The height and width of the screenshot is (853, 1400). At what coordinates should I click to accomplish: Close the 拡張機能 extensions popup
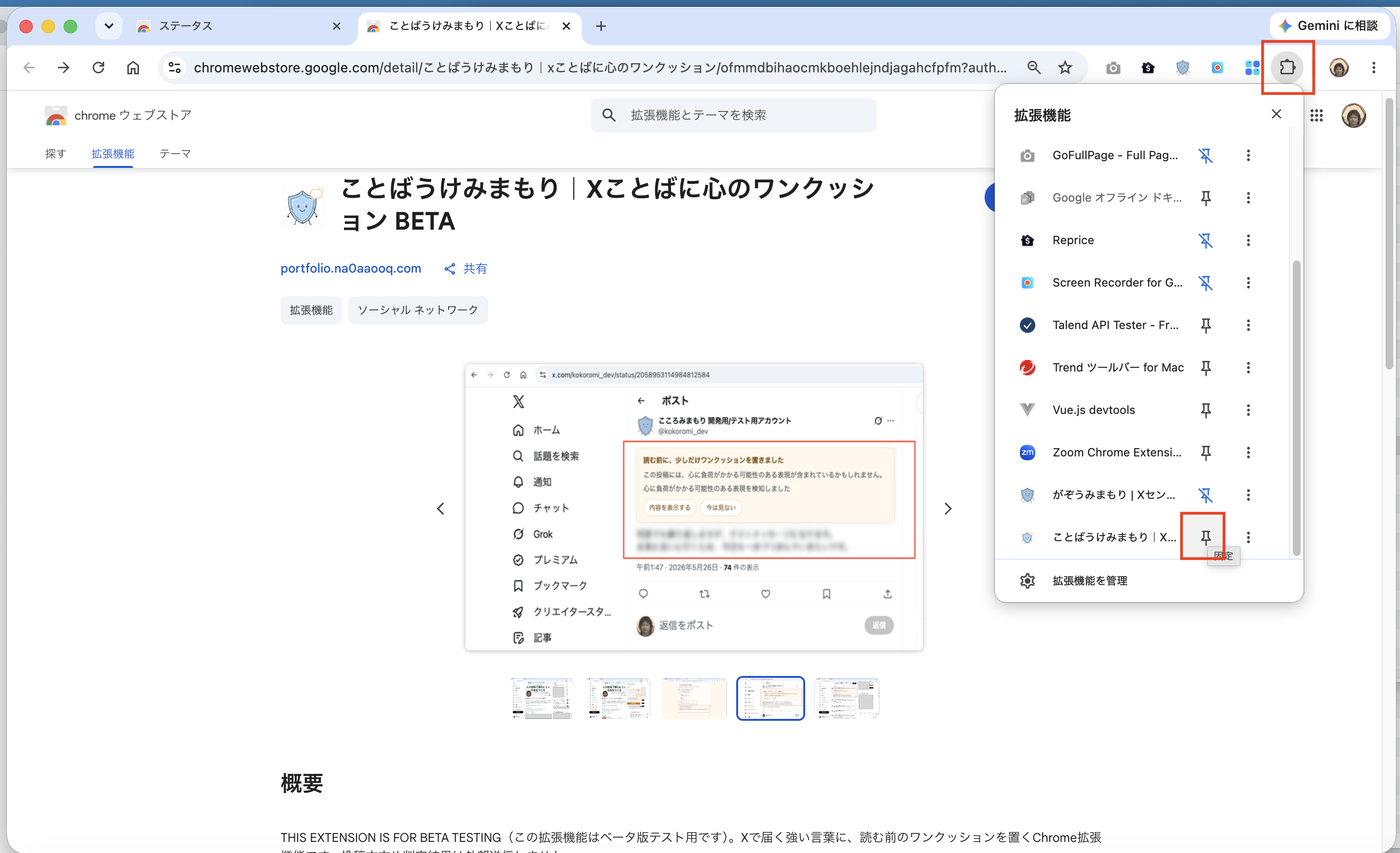[1276, 114]
